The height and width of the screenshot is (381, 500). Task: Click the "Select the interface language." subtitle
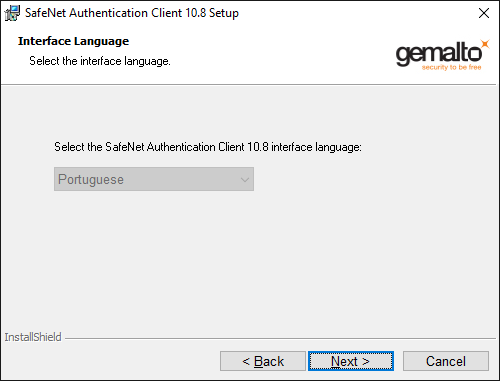coord(100,61)
